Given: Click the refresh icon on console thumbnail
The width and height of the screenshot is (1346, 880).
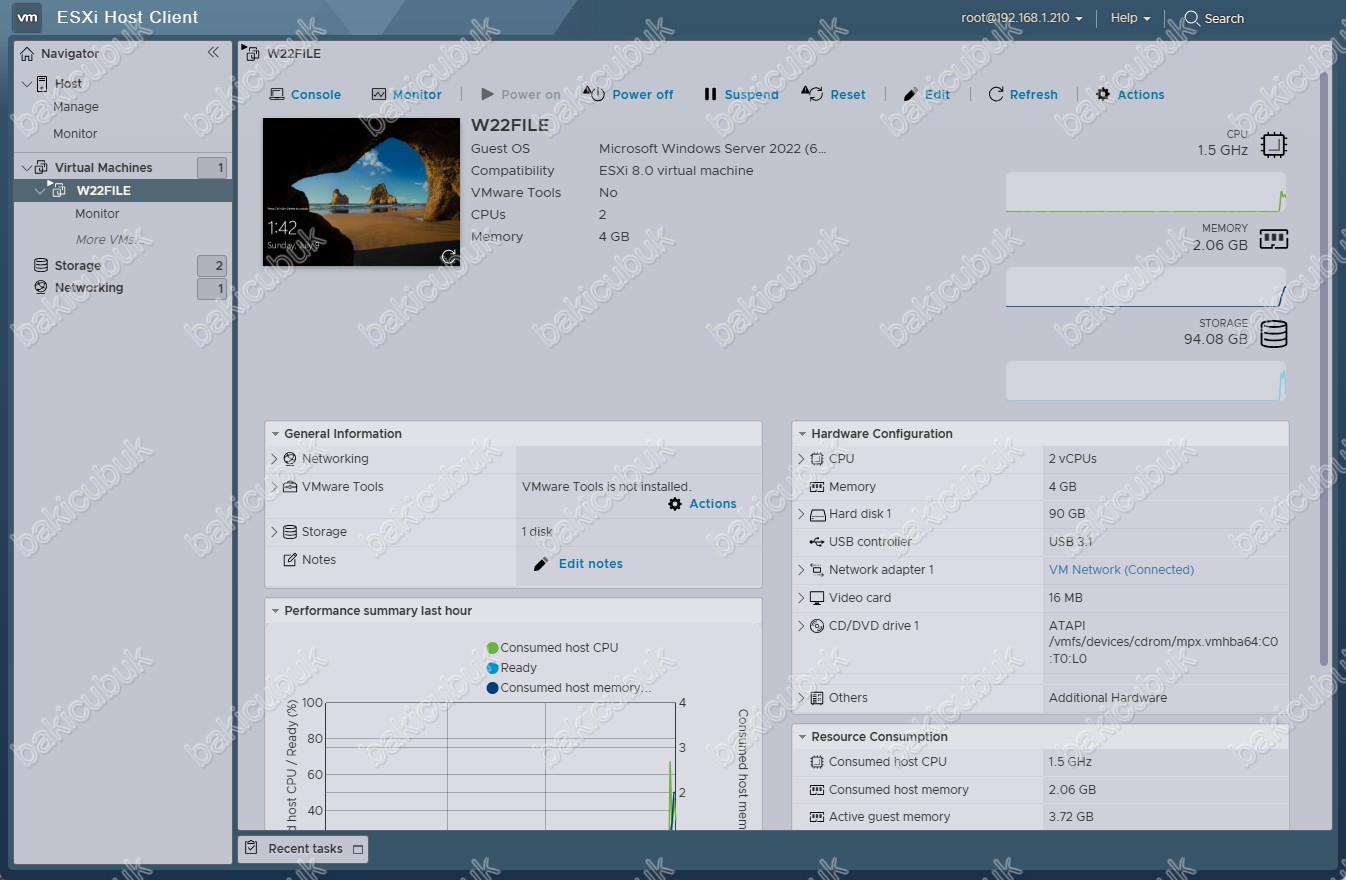Looking at the screenshot, I should [x=450, y=256].
